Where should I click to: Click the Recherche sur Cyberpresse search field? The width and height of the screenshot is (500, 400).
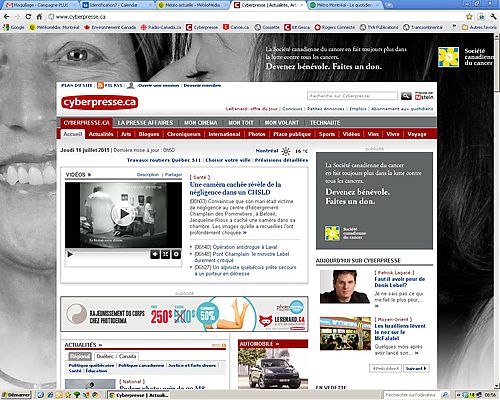click(x=352, y=96)
